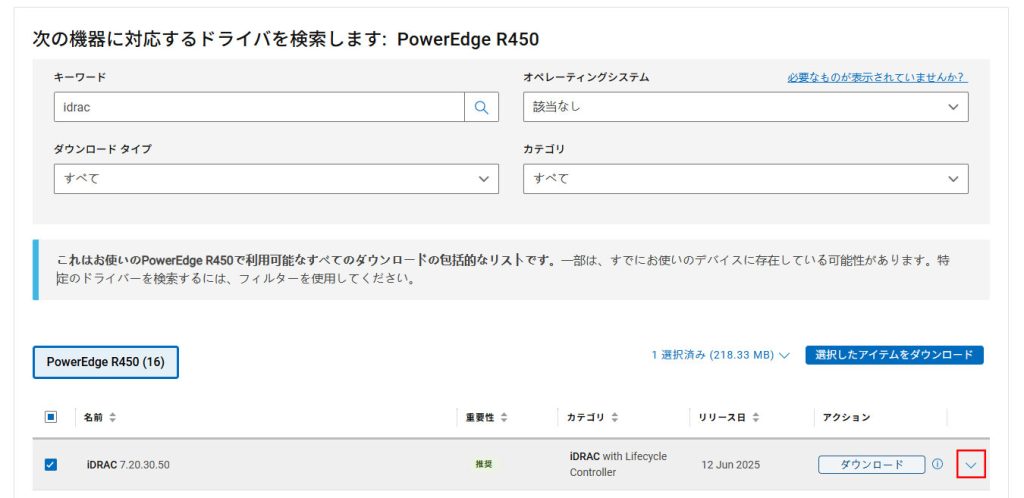
Task: Open the カテゴリ dropdown
Action: (745, 178)
